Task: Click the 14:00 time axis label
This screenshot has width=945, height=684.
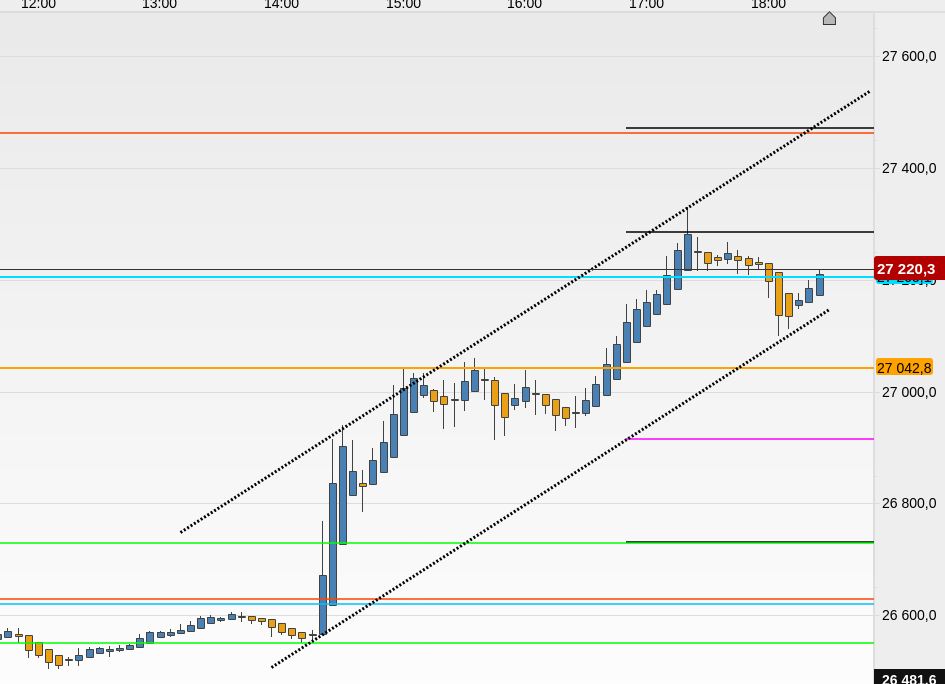Action: pos(281,4)
